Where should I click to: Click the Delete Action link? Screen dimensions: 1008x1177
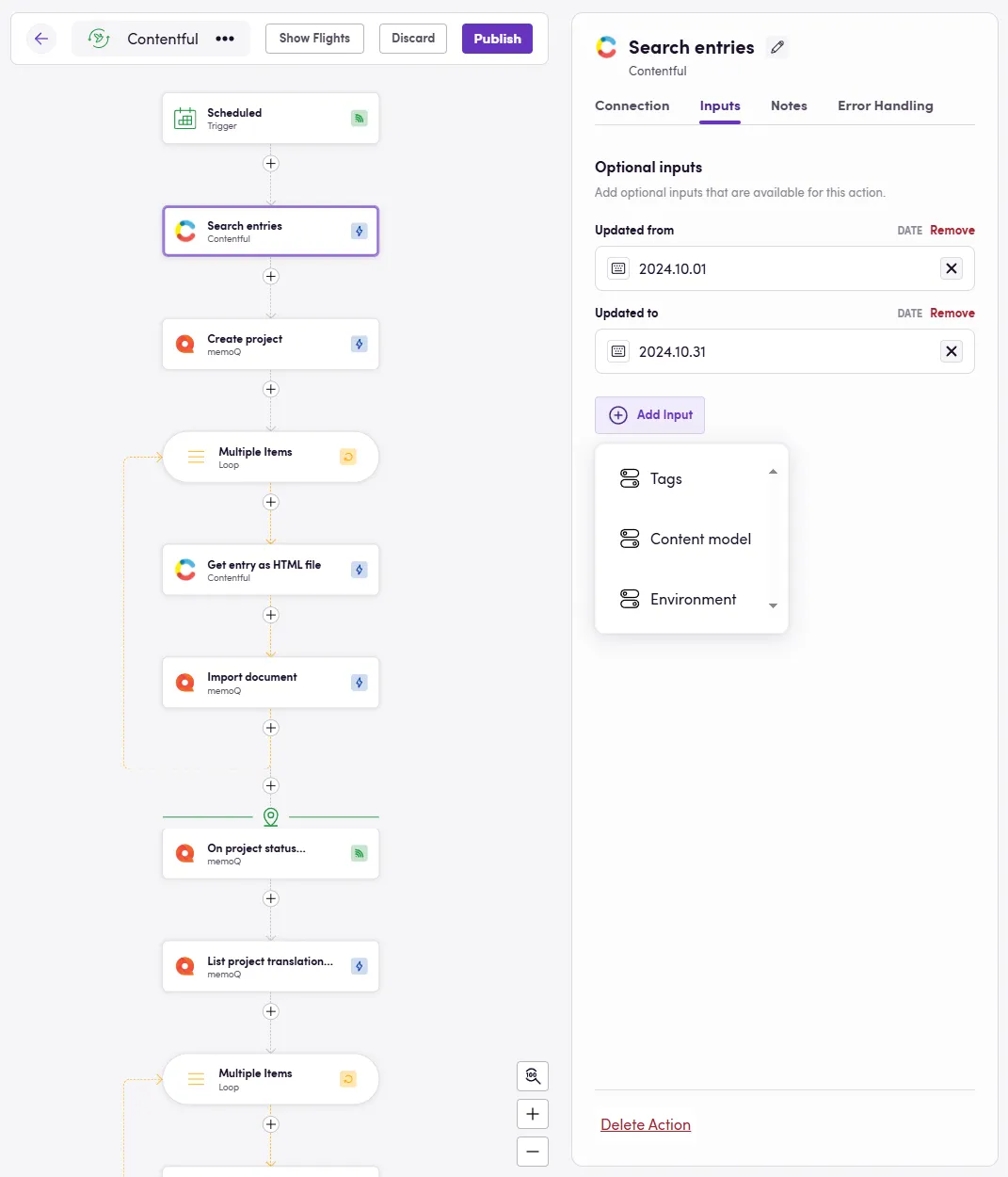(x=646, y=1124)
